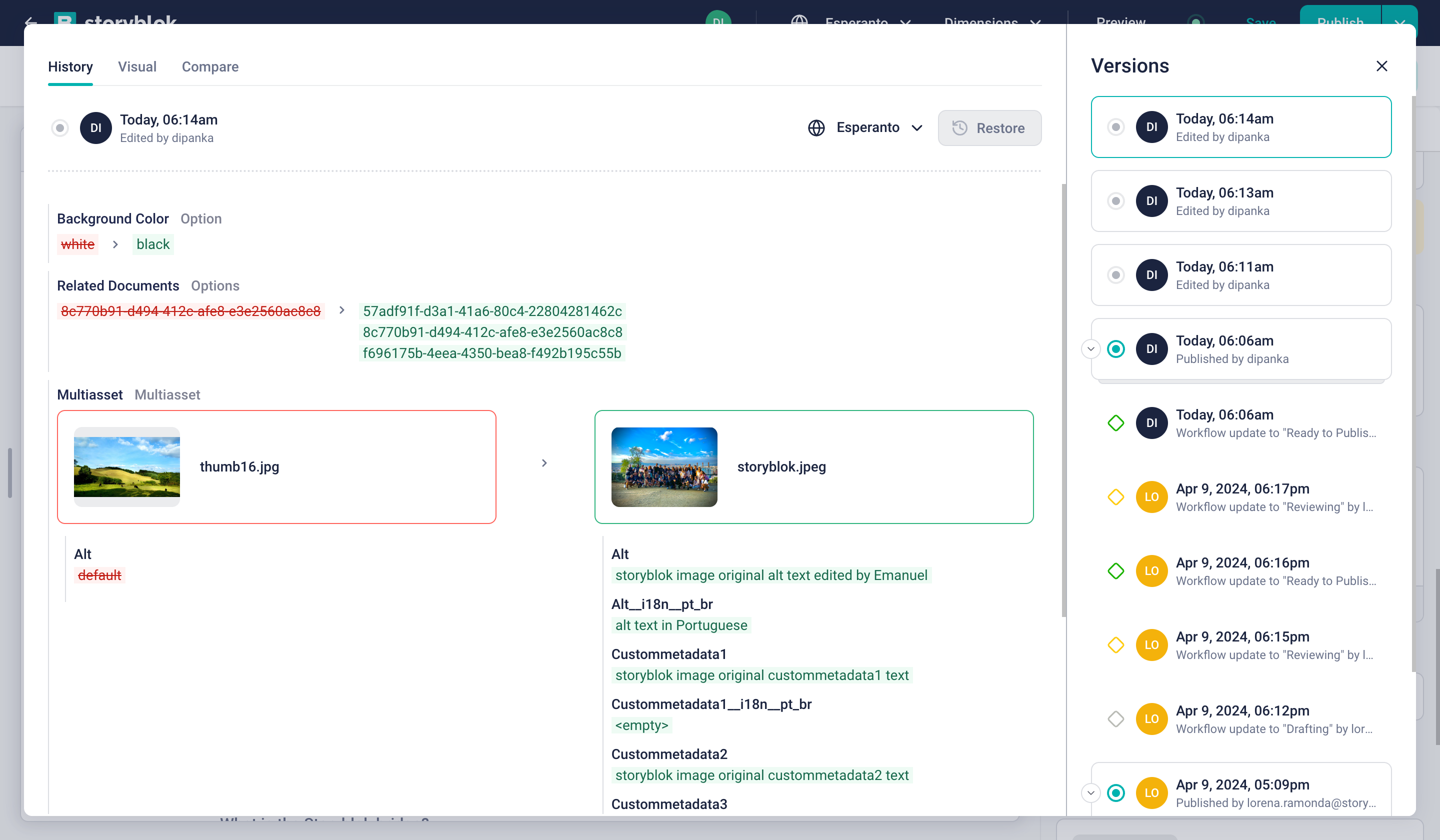Expand the Apr 9 05:09pm published version group

1090,792
